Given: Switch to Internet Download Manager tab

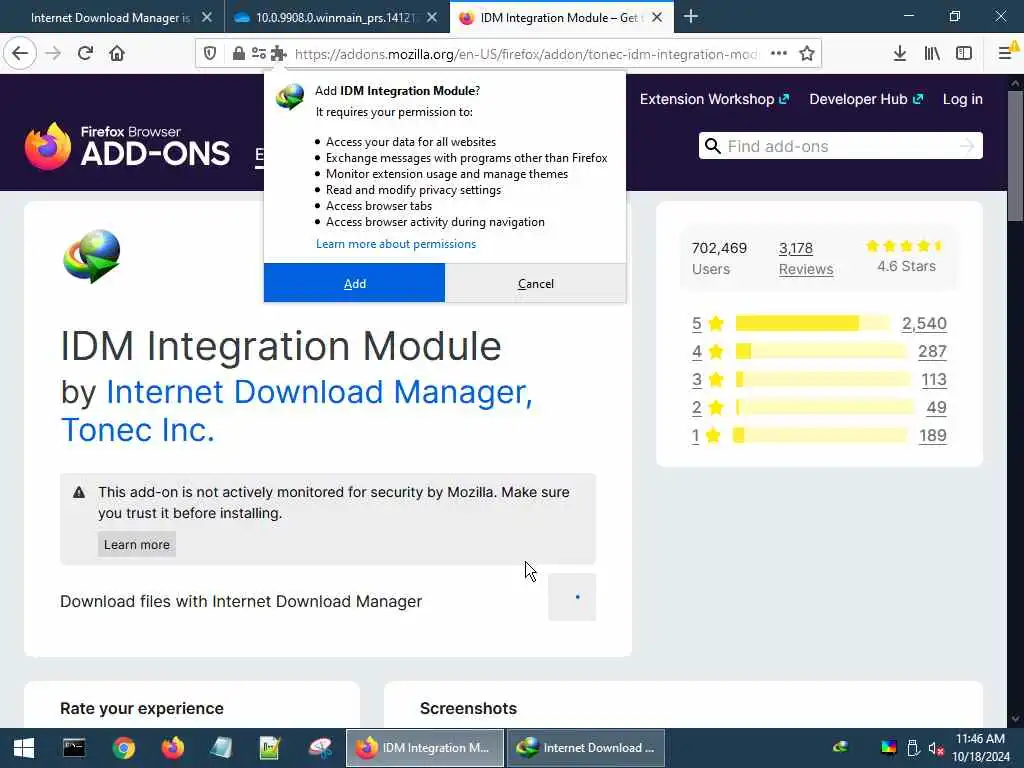Looking at the screenshot, I should pos(111,18).
